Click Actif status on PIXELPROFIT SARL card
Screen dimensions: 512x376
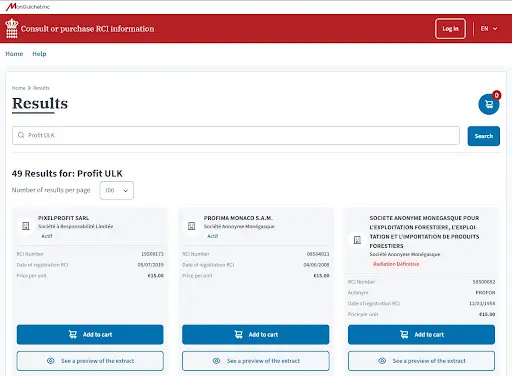coord(47,236)
